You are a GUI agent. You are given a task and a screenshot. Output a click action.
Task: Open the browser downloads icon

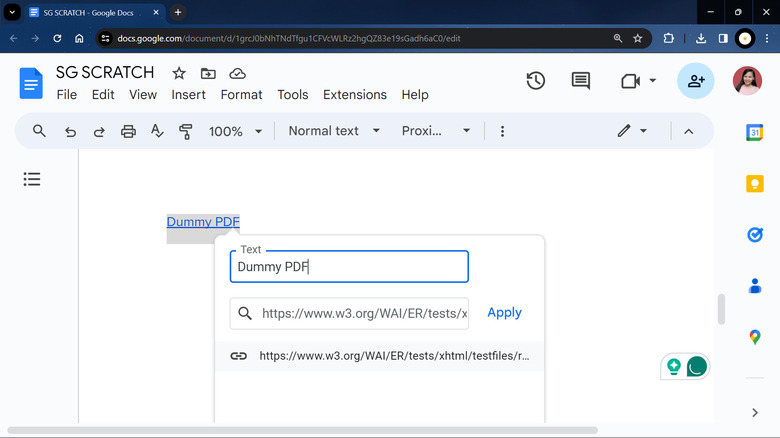(701, 38)
